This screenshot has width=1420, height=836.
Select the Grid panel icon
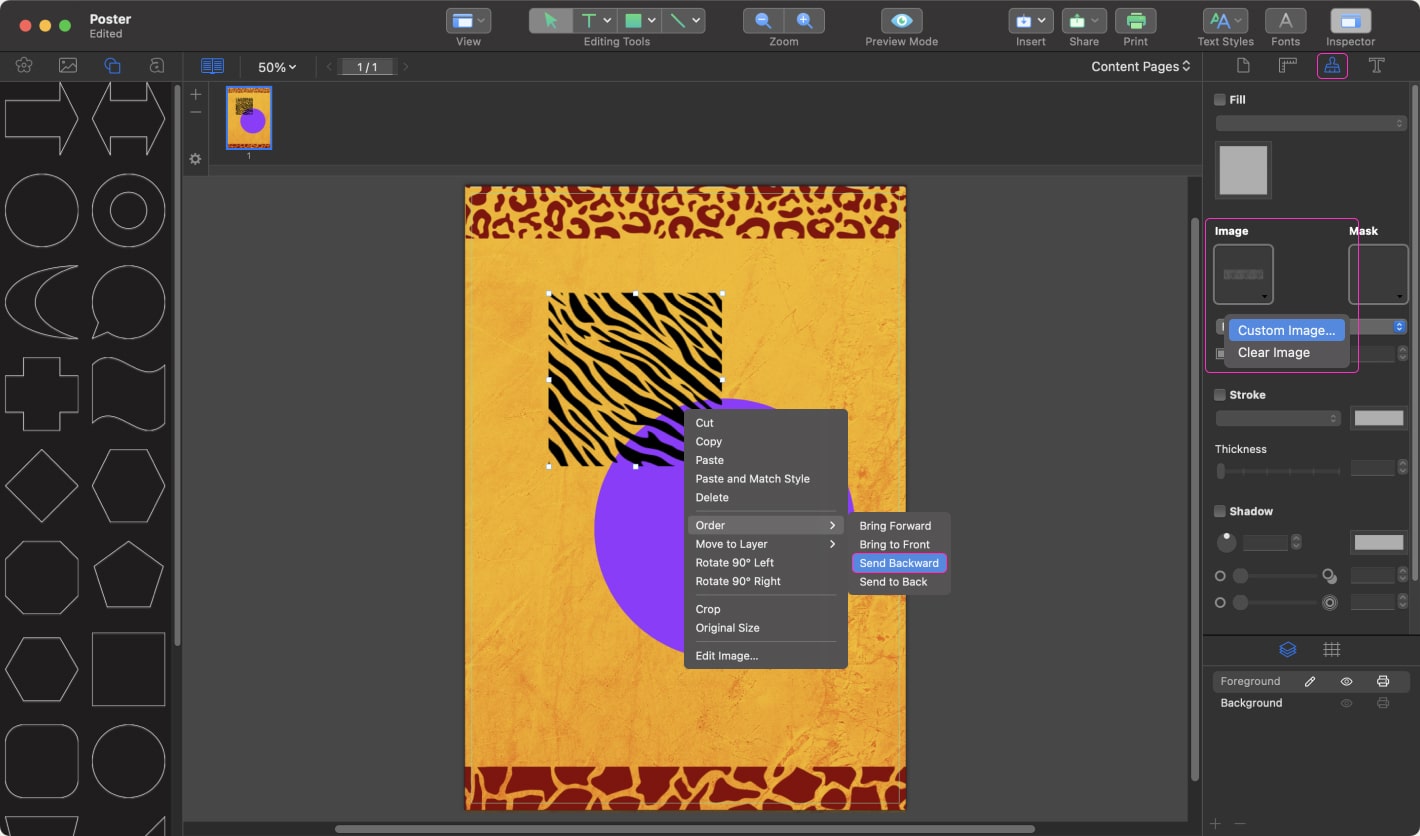1332,649
